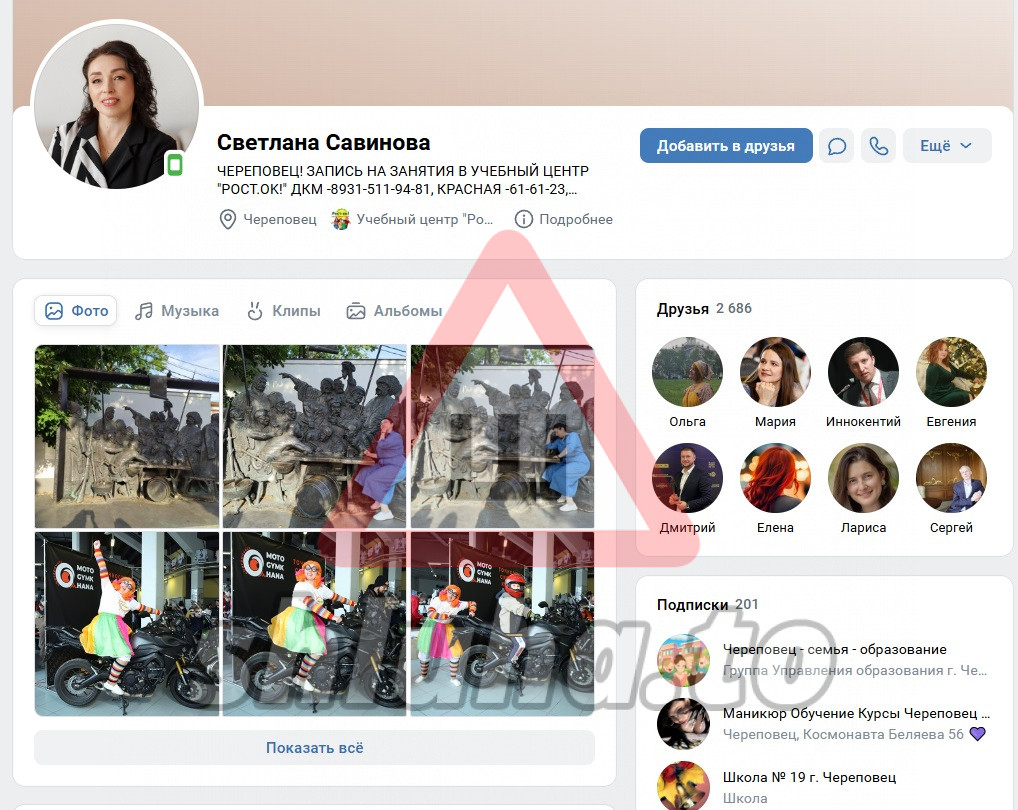Open friend Сергей's profile avatar
This screenshot has width=1018, height=810.
pyautogui.click(x=951, y=478)
